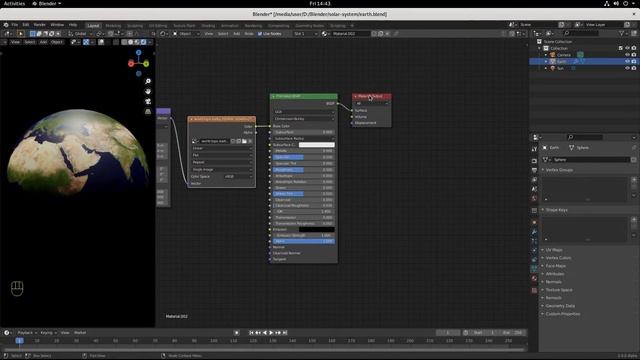The image size is (640, 360).
Task: Toggle viewport visibility eye for Sun
Action: [627, 68]
